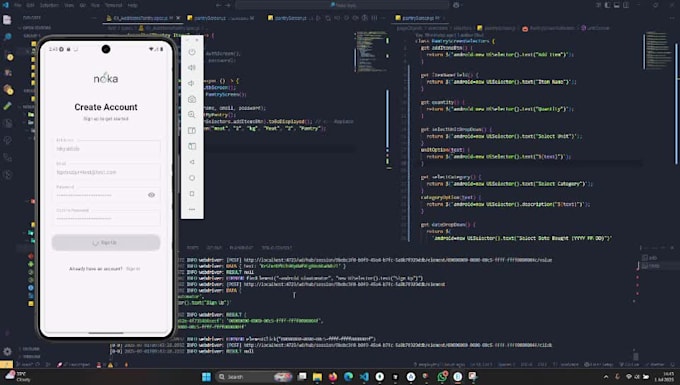Open the View menu

[69, 5]
